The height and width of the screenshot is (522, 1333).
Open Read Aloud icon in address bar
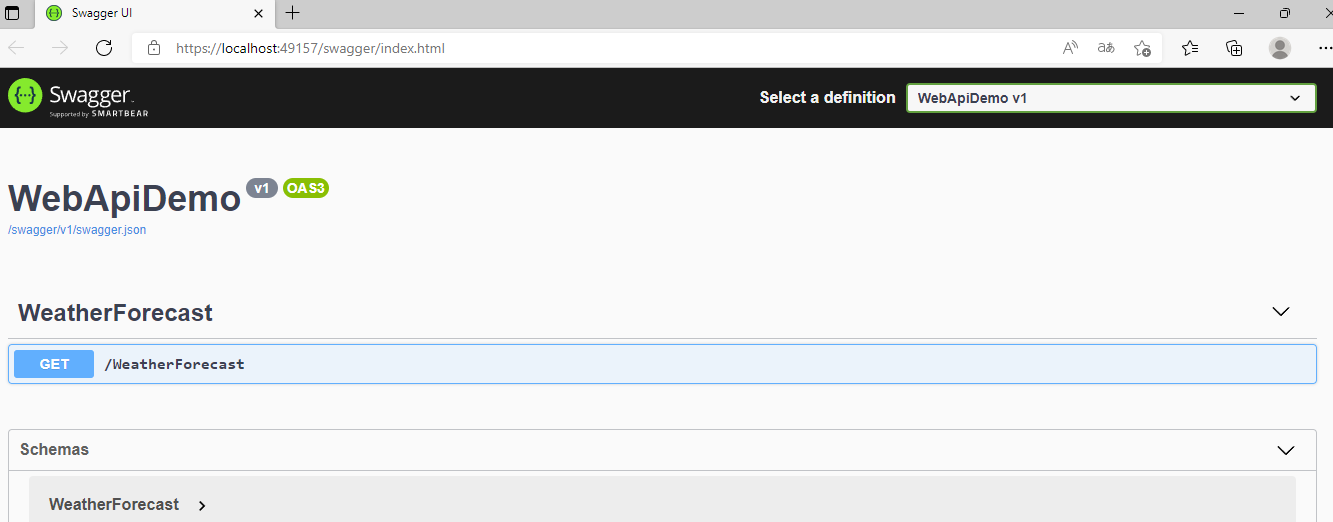(x=1070, y=48)
